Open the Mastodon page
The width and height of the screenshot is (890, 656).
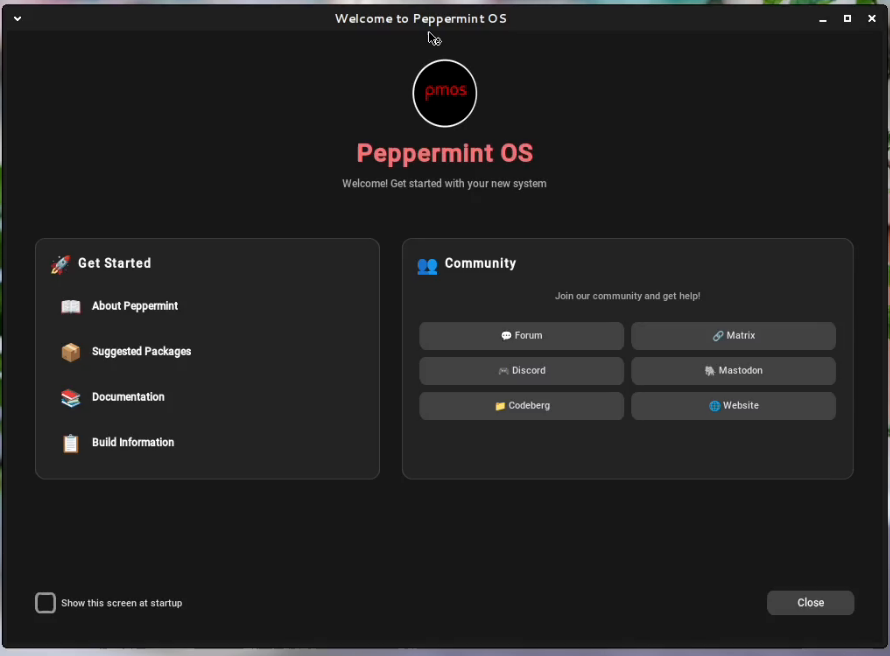click(x=733, y=371)
